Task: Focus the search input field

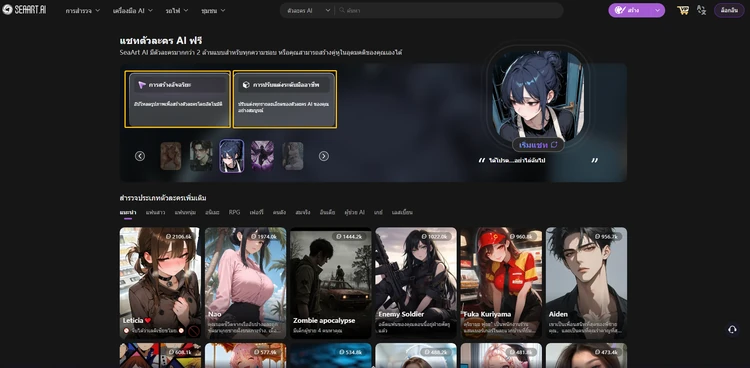Action: coord(450,10)
